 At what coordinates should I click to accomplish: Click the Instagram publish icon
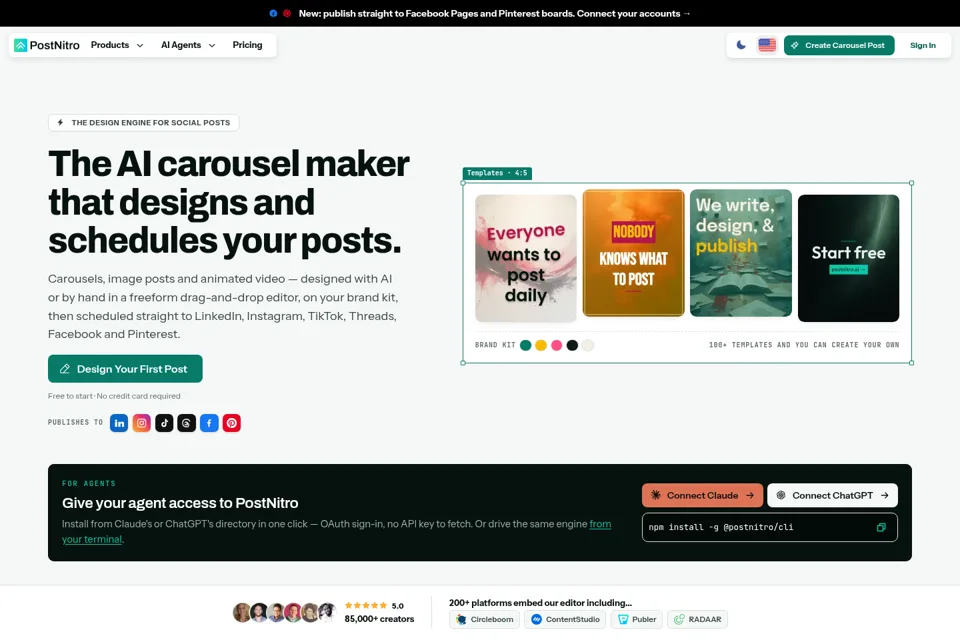[x=141, y=423]
